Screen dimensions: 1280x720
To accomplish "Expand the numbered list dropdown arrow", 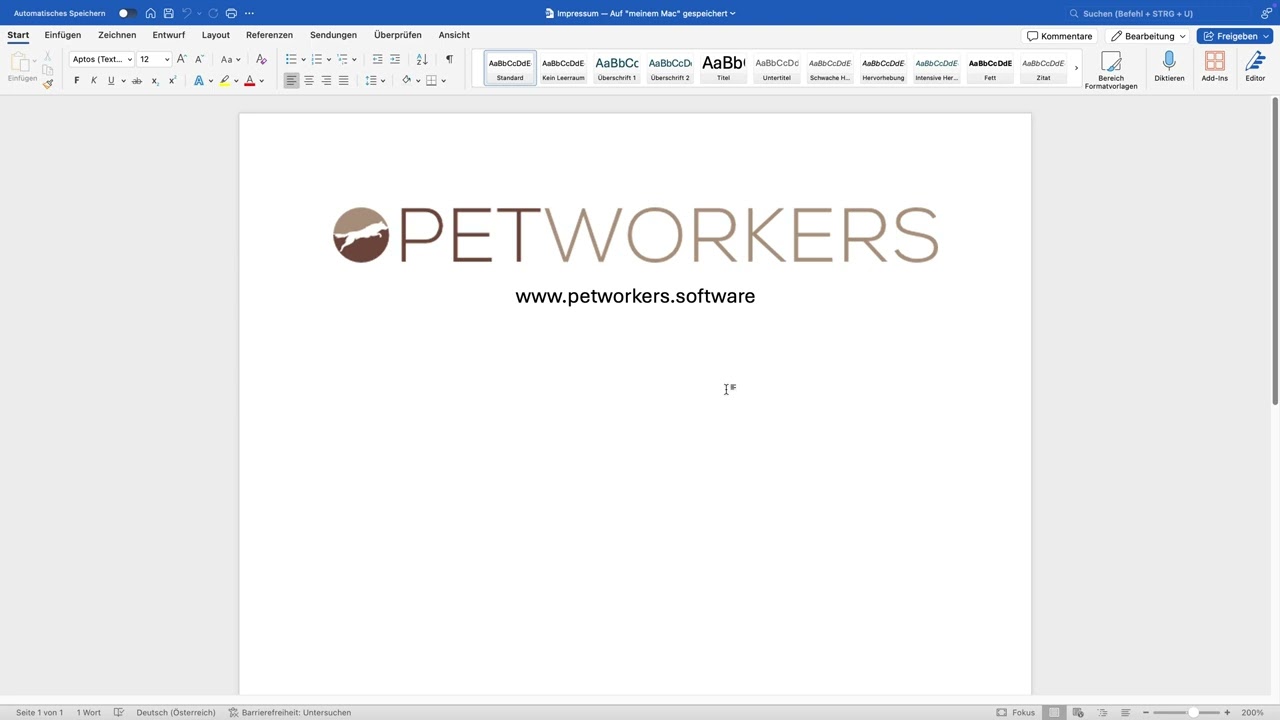I will [x=329, y=60].
